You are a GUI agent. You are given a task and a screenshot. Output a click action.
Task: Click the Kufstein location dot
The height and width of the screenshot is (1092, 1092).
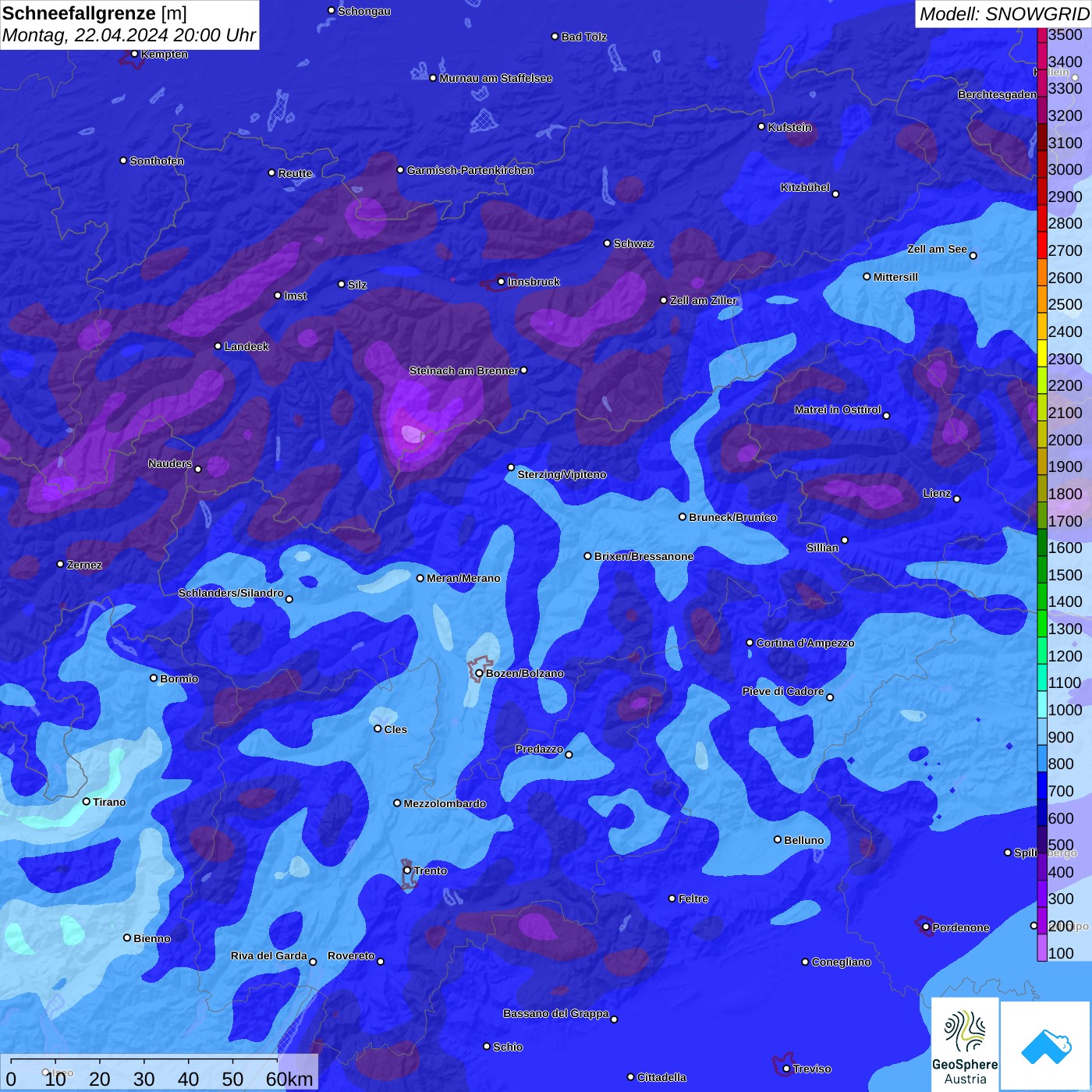tap(761, 126)
